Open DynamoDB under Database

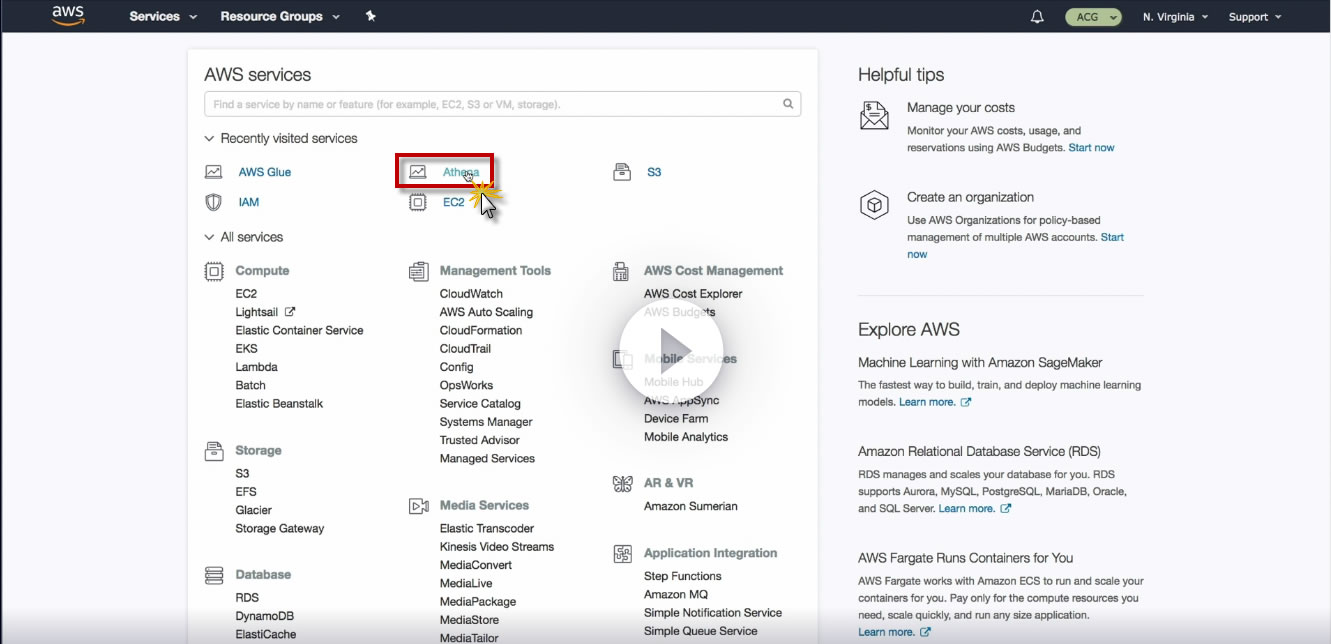point(264,616)
